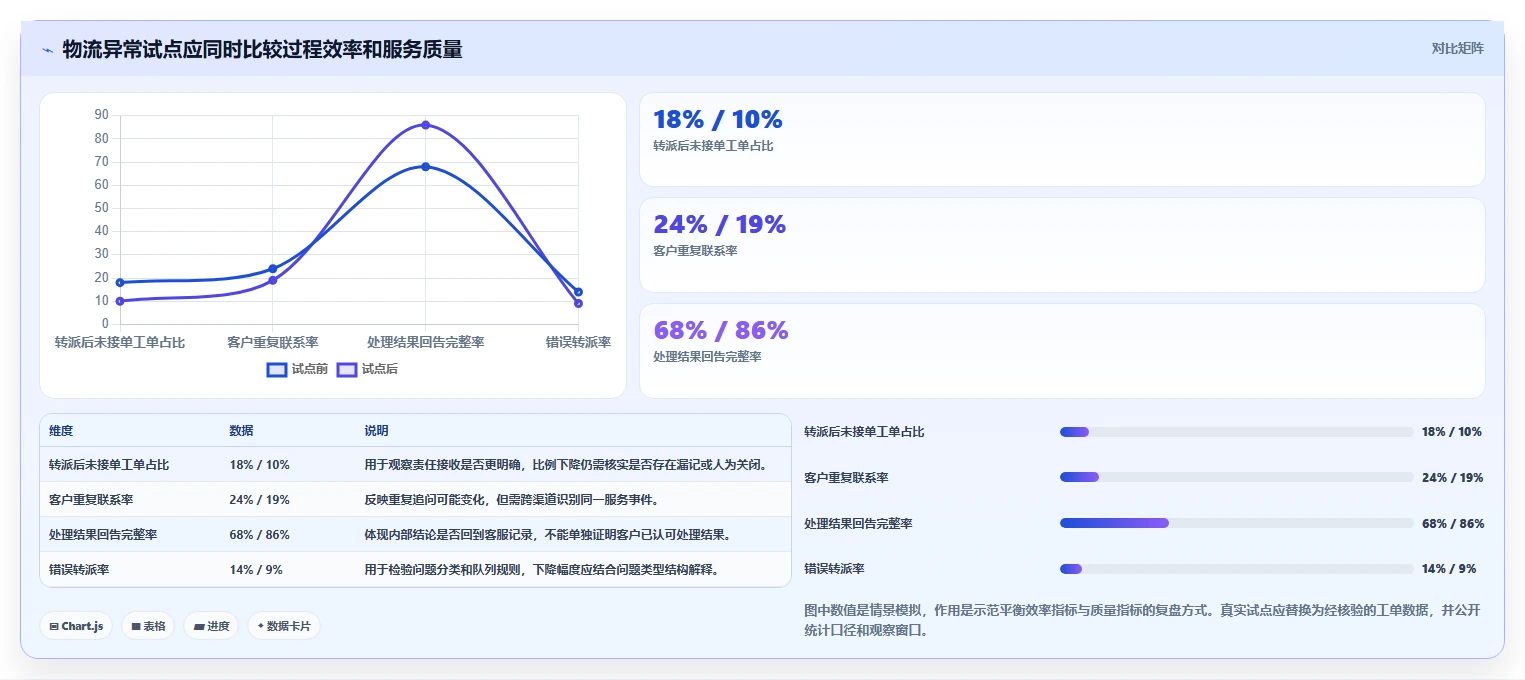Open the 68% / 86% data card
Viewport: 1525px width, 680px height.
[x=1062, y=351]
